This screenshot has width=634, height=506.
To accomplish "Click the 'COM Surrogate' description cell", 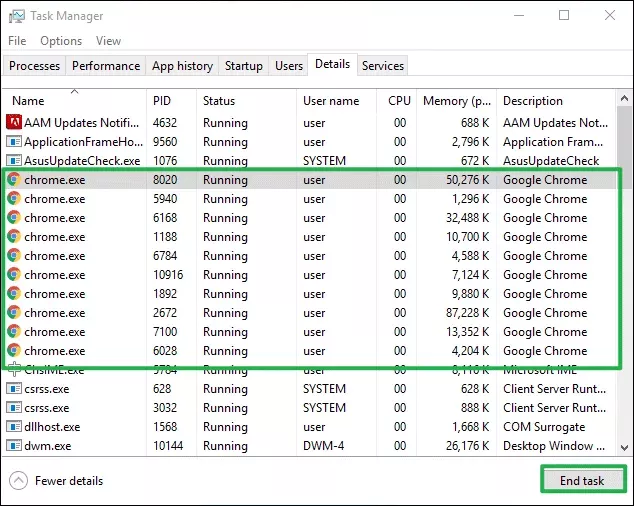I will coord(544,427).
